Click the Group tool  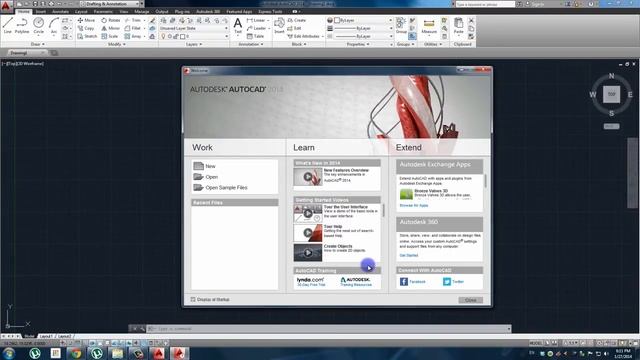click(x=401, y=25)
